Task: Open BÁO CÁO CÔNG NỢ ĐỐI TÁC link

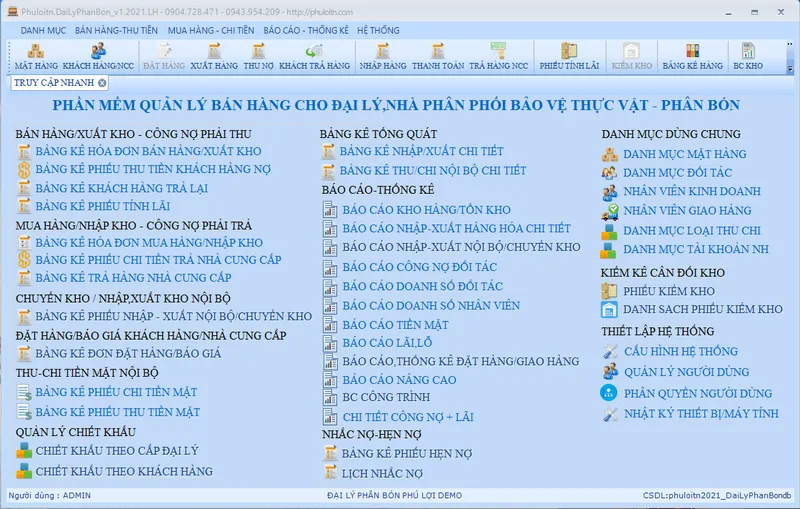Action: (x=419, y=267)
